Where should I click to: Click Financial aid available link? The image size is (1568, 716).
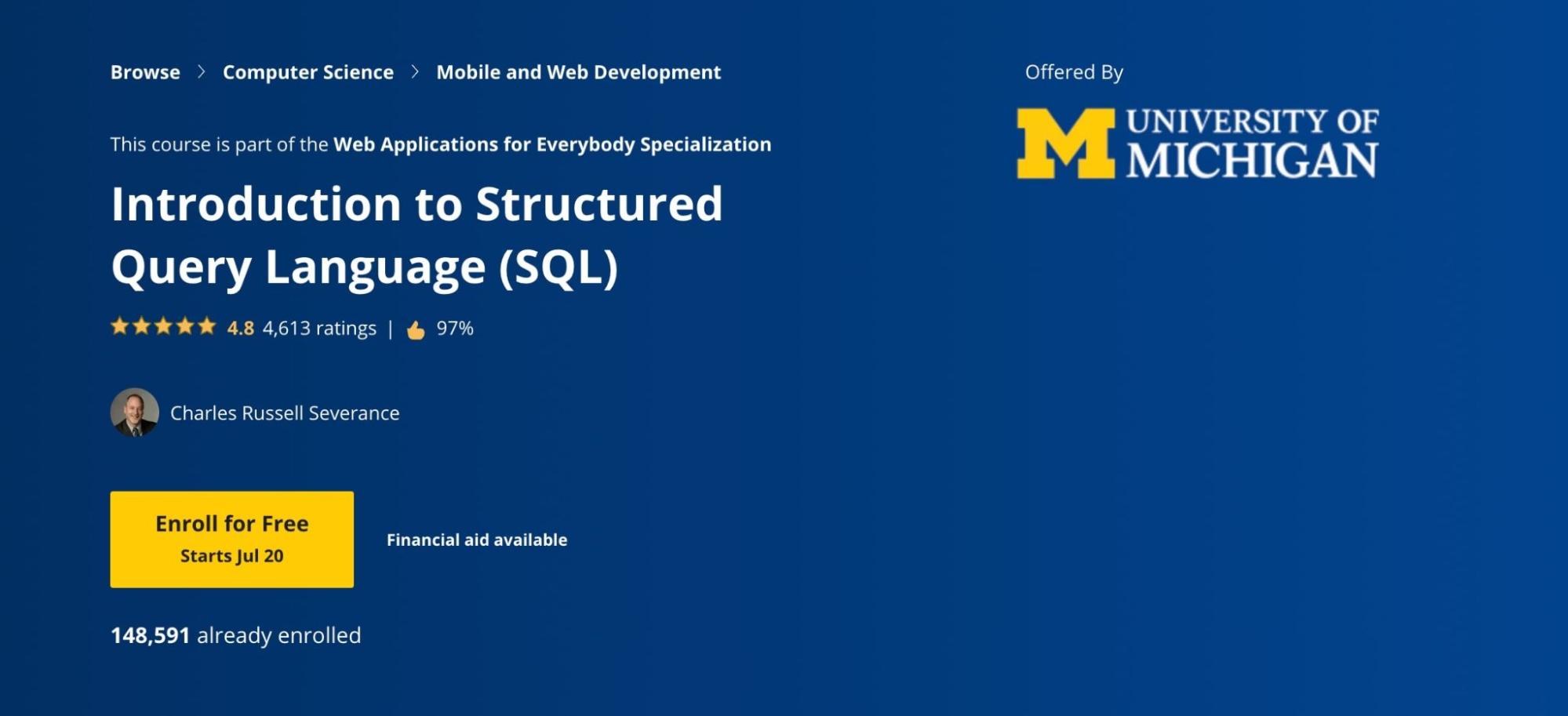click(477, 540)
